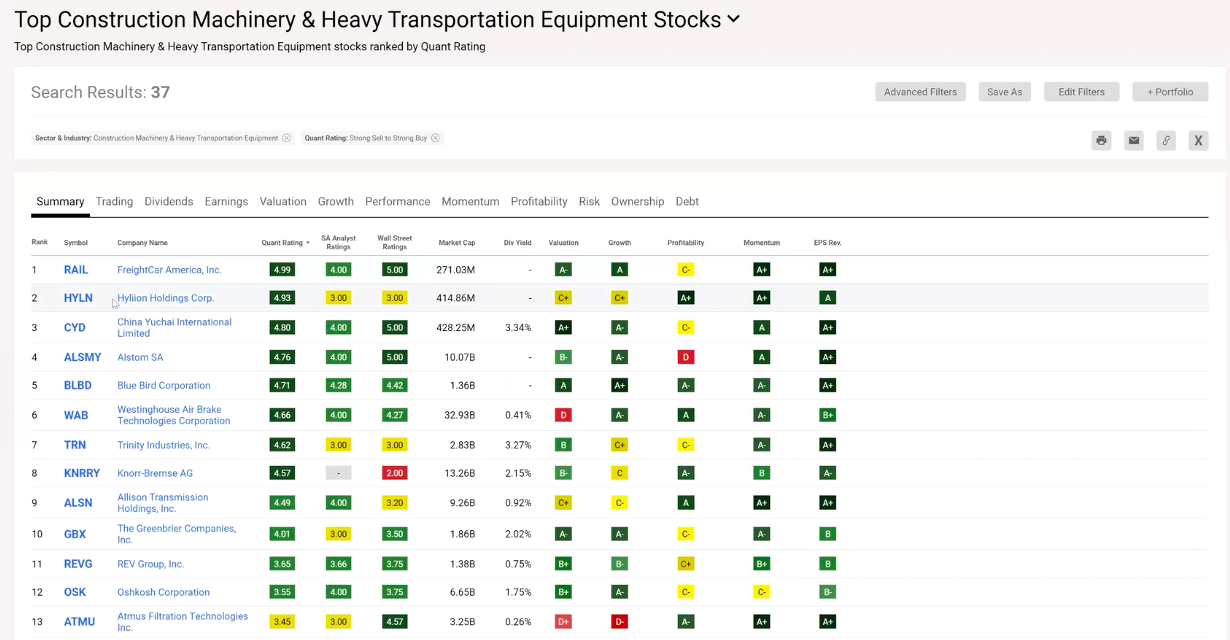Open Knorr-Bremse AG company link
The height and width of the screenshot is (640, 1230).
pos(155,473)
